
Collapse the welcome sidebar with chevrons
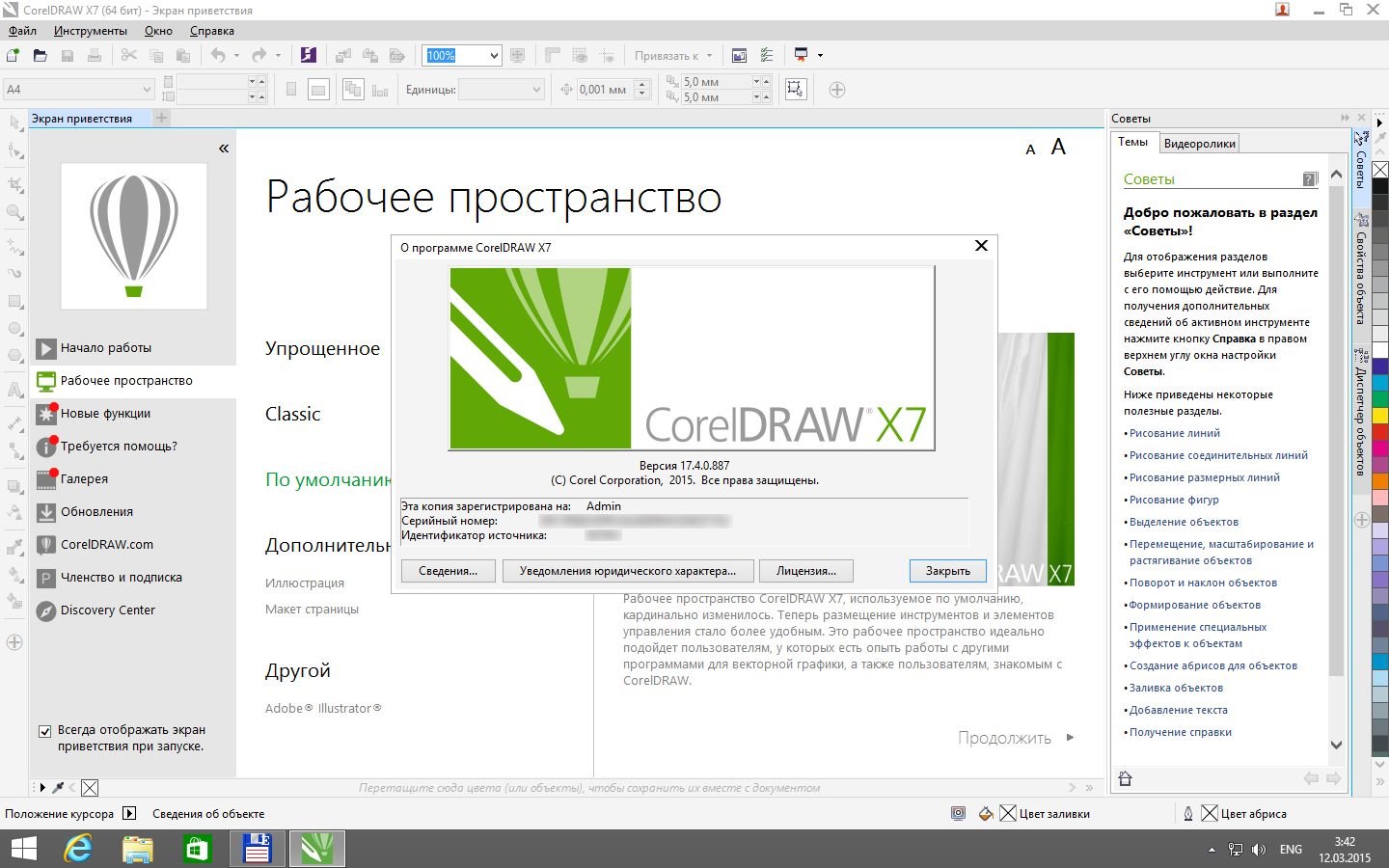point(224,149)
